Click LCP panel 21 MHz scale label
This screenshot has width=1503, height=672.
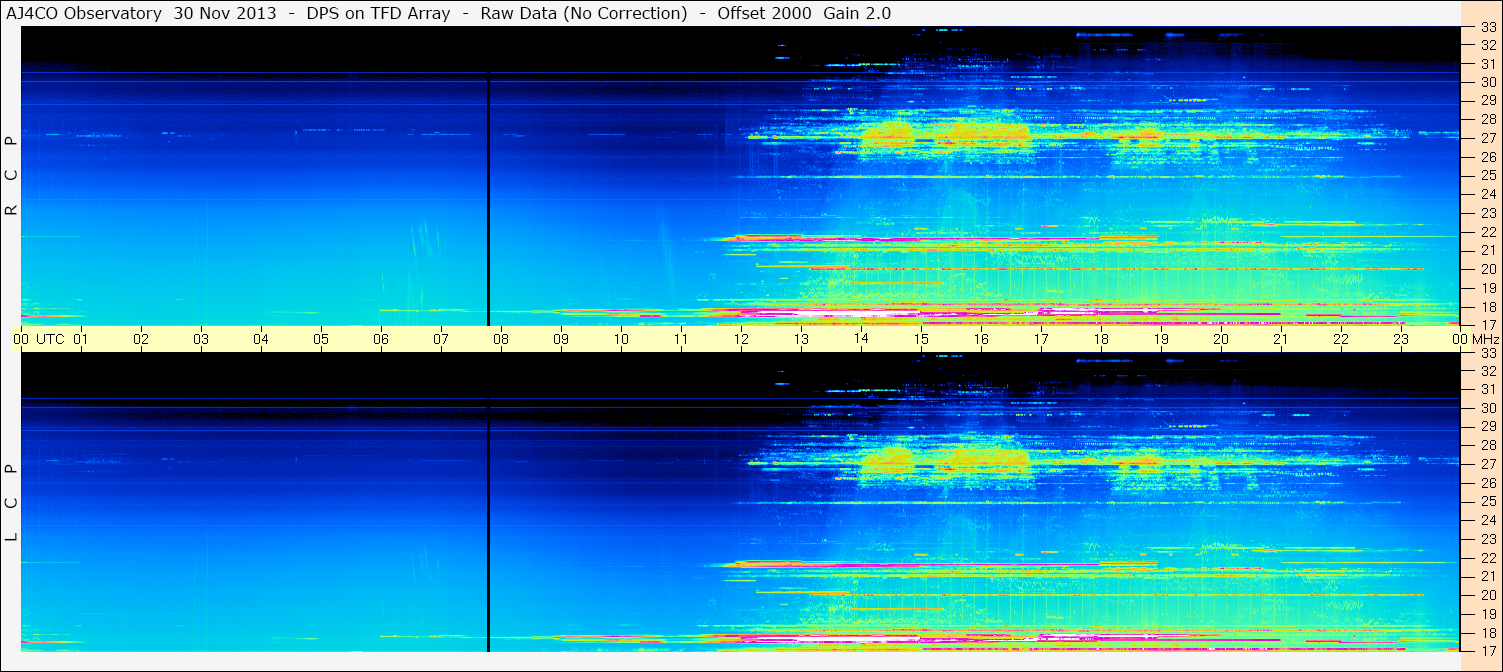point(1488,576)
